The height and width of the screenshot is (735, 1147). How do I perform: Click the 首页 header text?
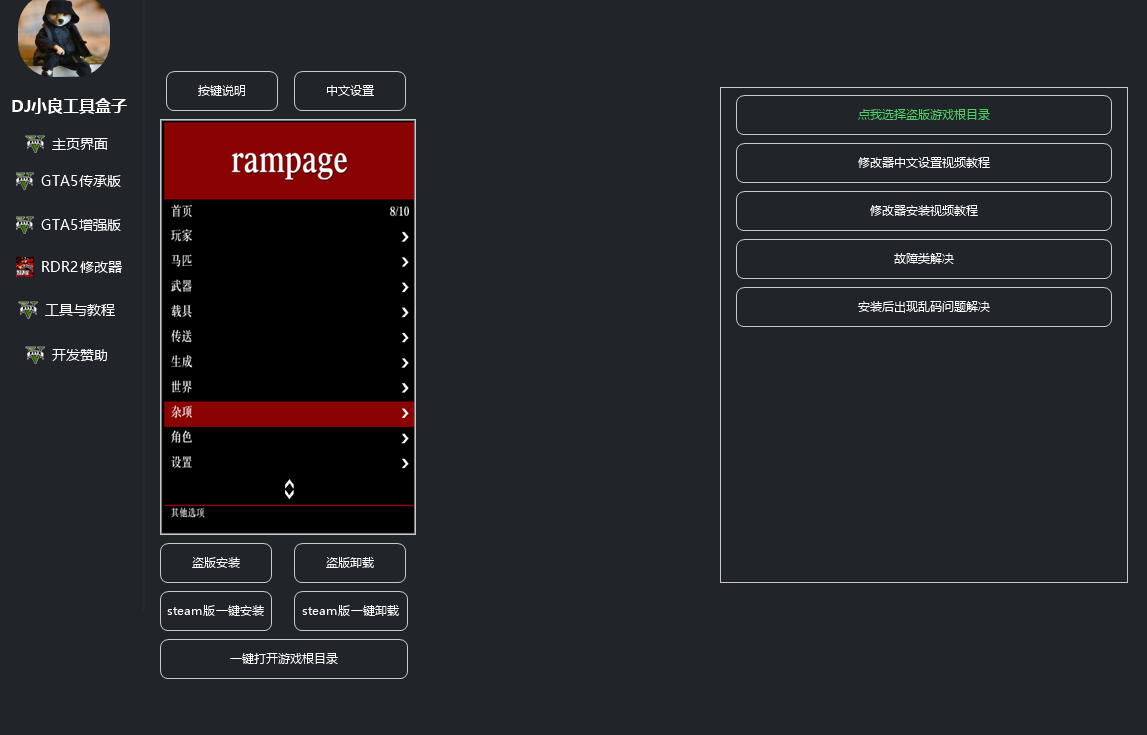[x=181, y=211]
